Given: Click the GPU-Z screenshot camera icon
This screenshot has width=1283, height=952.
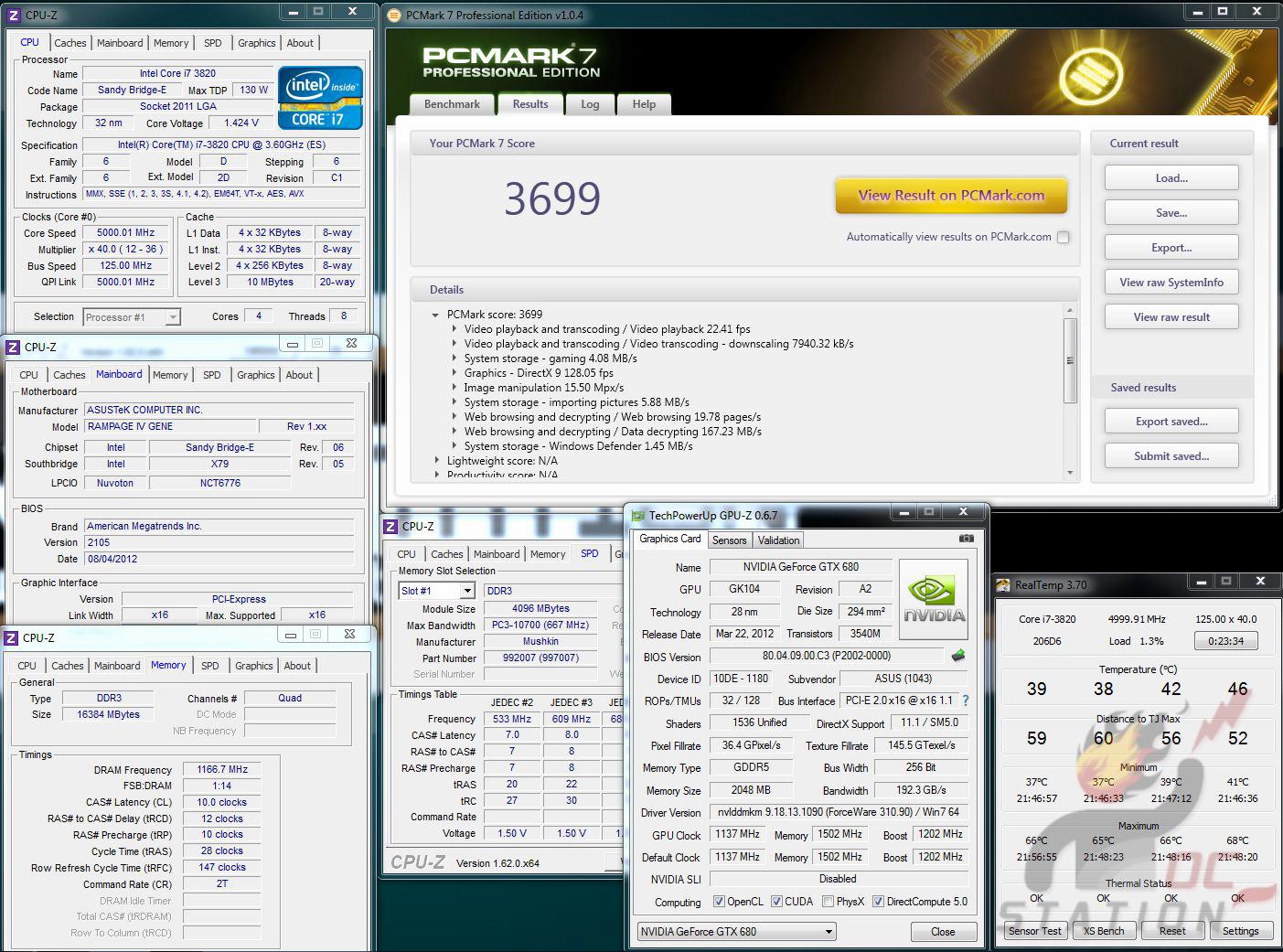Looking at the screenshot, I should [x=966, y=539].
